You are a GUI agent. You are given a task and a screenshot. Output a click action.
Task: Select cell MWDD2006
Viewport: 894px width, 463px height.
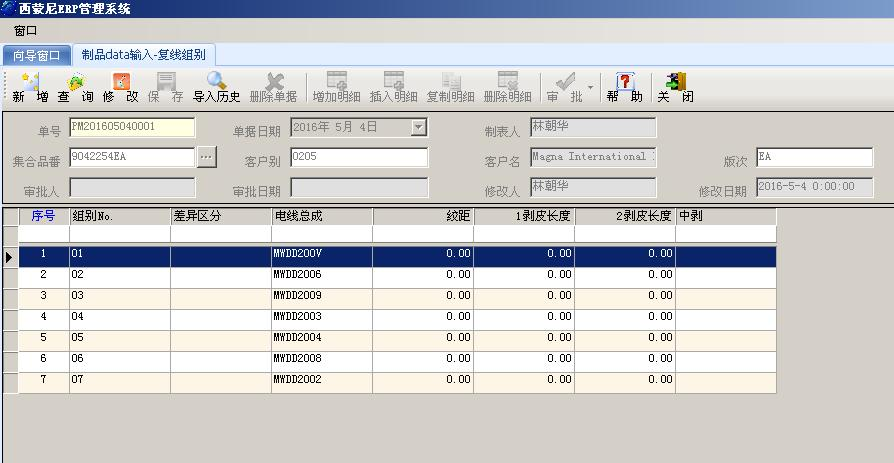click(322, 278)
